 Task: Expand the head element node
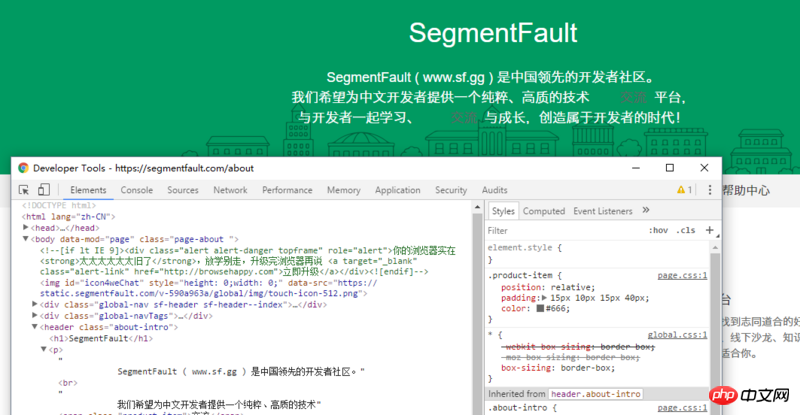(x=26, y=228)
